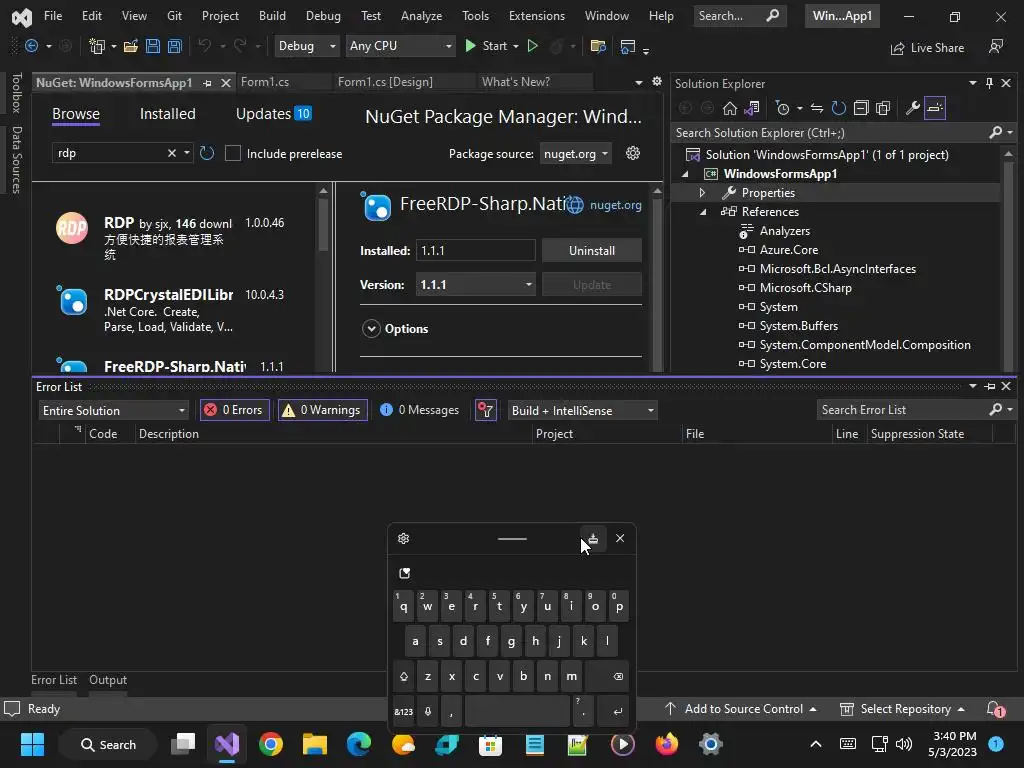1024x768 pixels.
Task: Click Select Repository in status bar
Action: [902, 709]
